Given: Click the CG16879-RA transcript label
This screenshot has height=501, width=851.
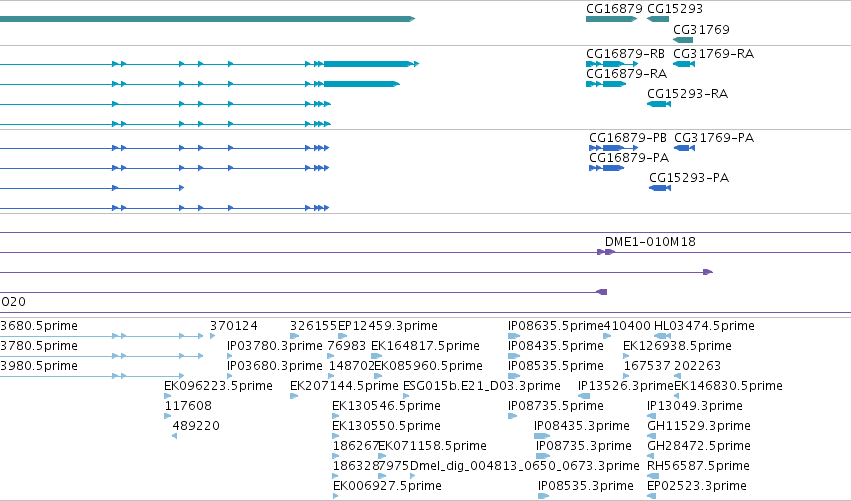Looking at the screenshot, I should (x=626, y=74).
